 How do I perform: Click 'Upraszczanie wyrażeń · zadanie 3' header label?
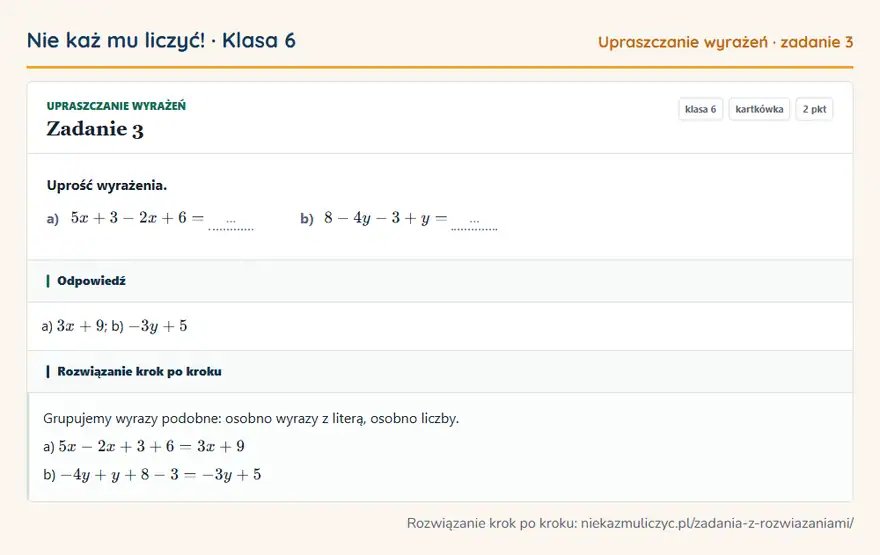tap(725, 42)
